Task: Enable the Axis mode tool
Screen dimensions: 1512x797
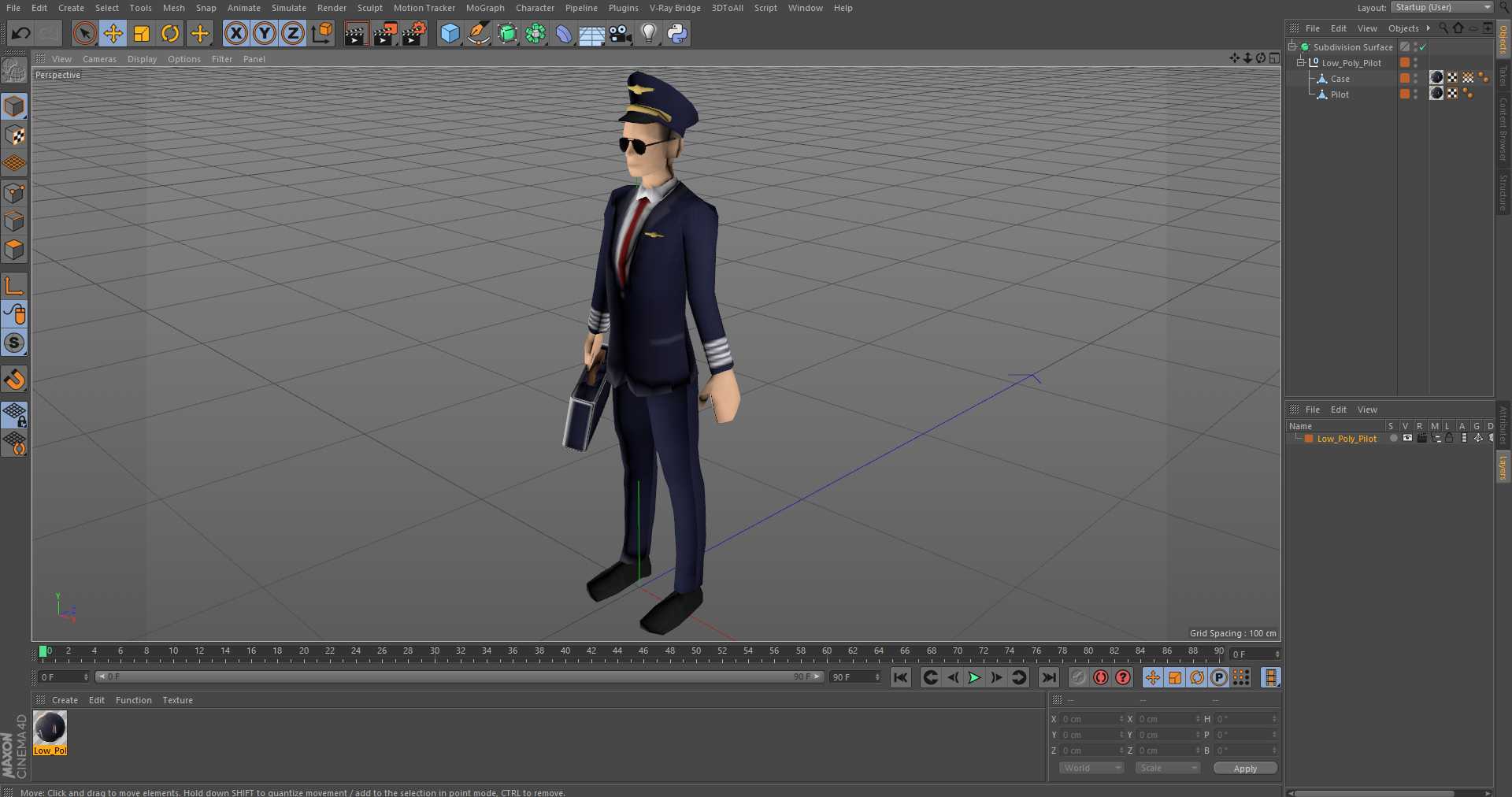Action: coord(14,286)
